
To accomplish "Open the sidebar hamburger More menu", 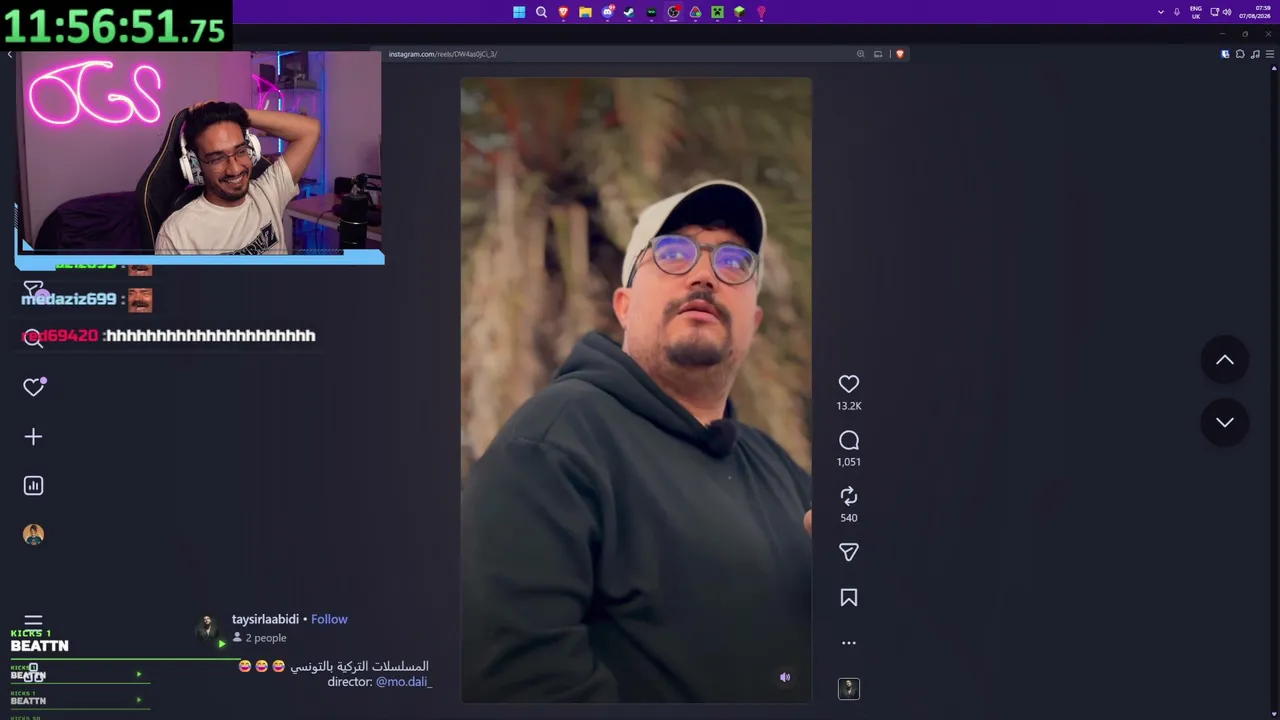I will pyautogui.click(x=33, y=621).
